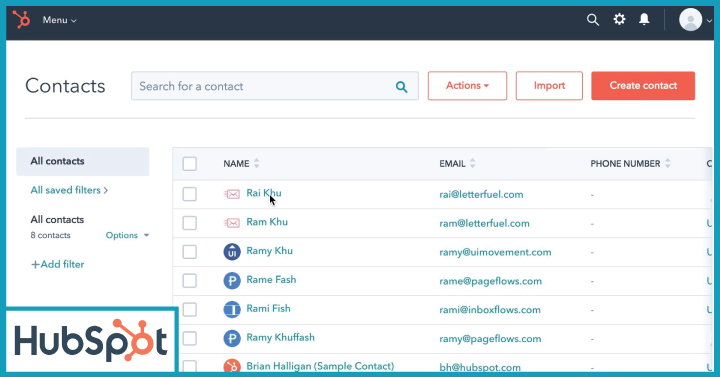Open contact Ramy Khuffash
The image size is (720, 377).
click(x=280, y=338)
